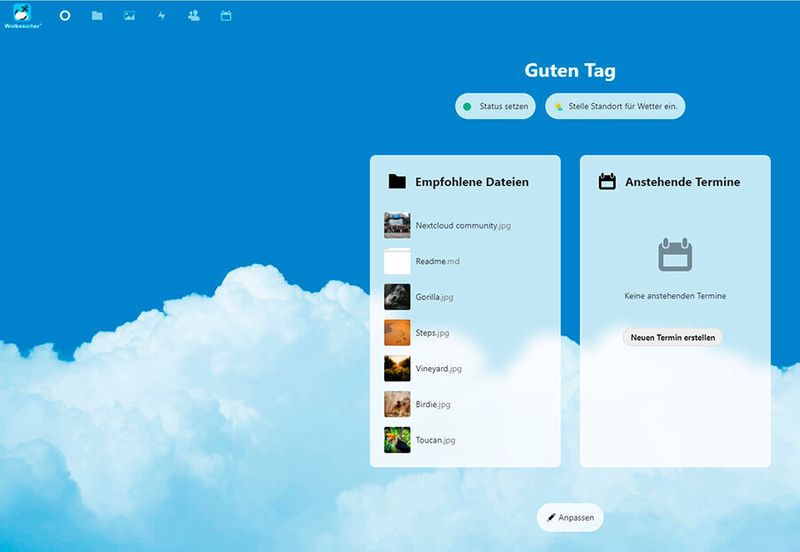Click the Birdie thumbnail image

click(x=397, y=404)
